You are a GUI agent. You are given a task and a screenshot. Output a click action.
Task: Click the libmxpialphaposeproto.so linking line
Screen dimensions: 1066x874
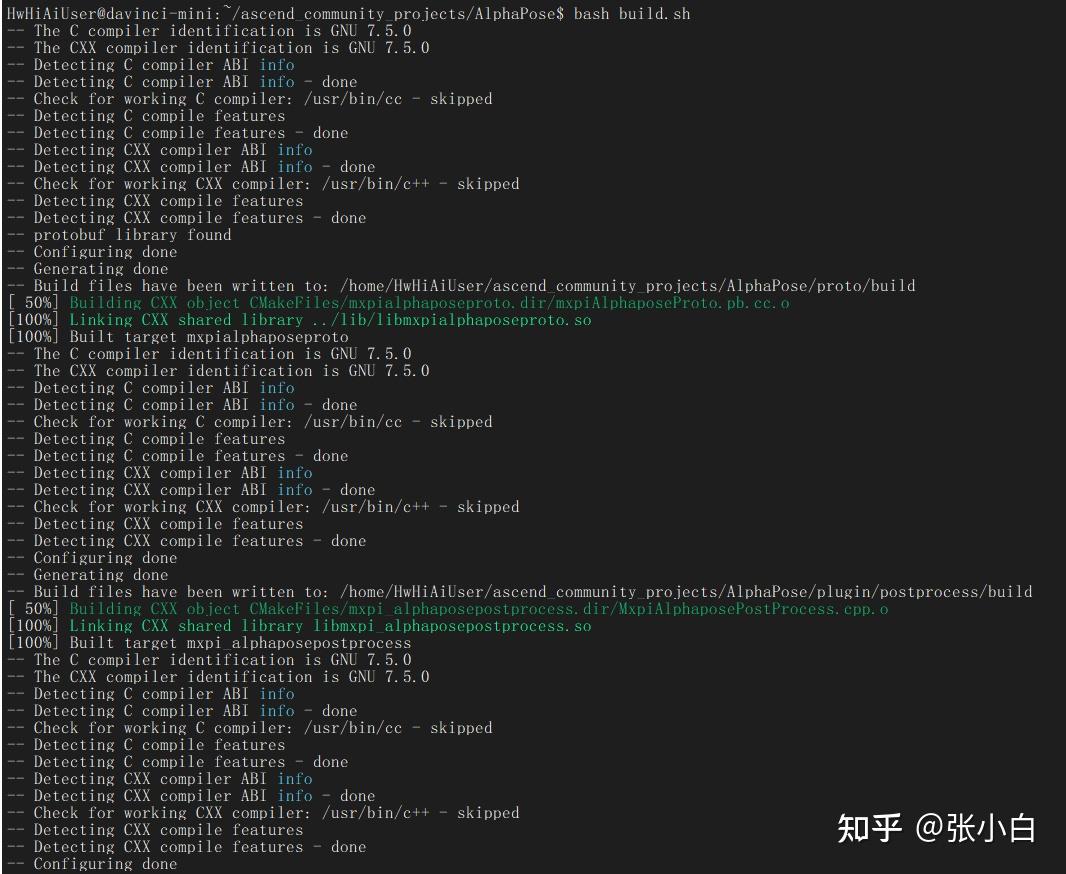330,320
